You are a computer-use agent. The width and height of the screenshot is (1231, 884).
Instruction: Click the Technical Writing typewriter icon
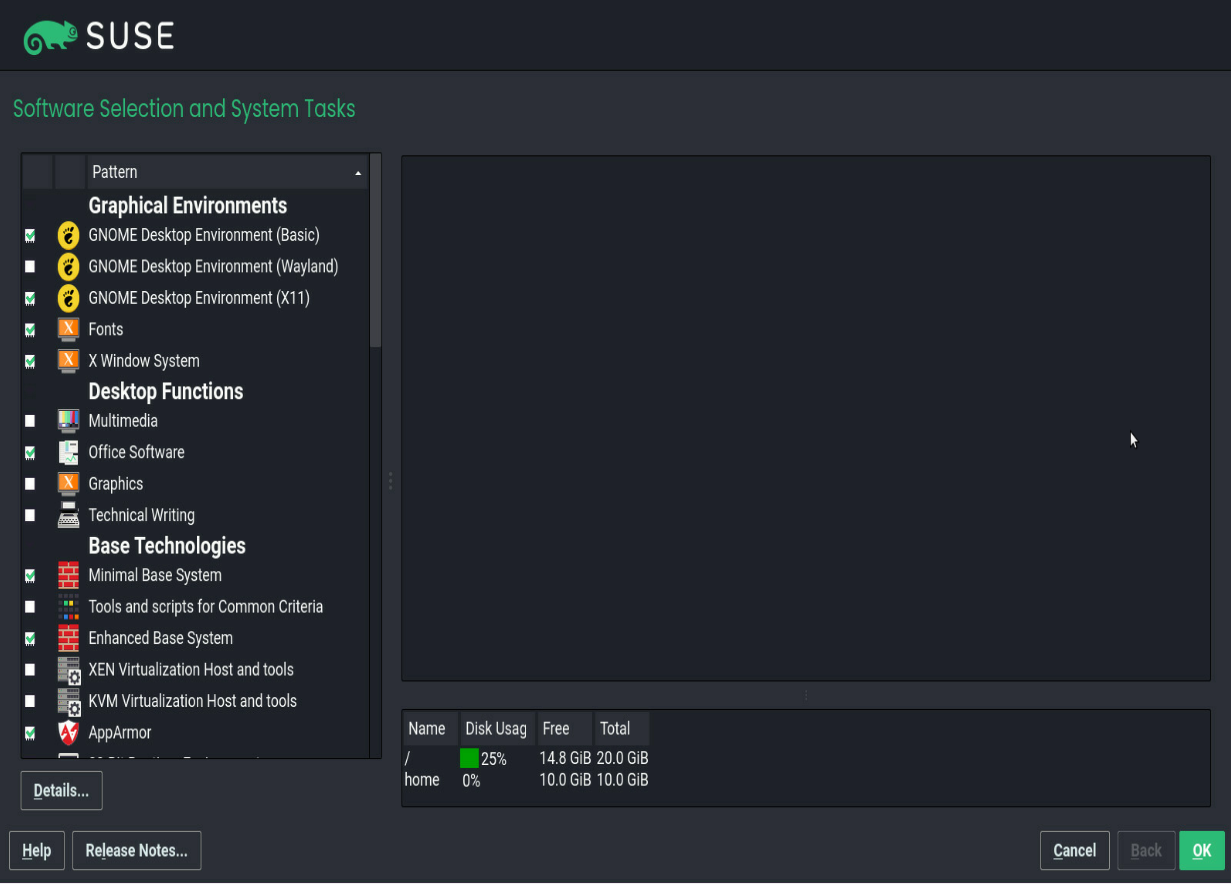click(68, 515)
